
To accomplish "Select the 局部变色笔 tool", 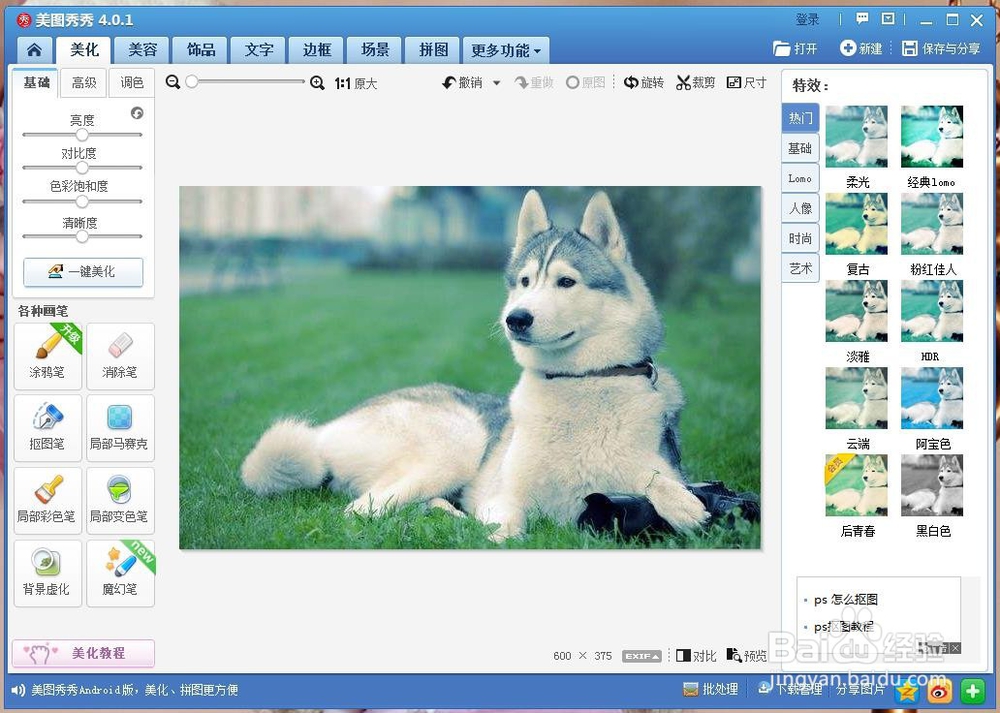I will point(120,501).
